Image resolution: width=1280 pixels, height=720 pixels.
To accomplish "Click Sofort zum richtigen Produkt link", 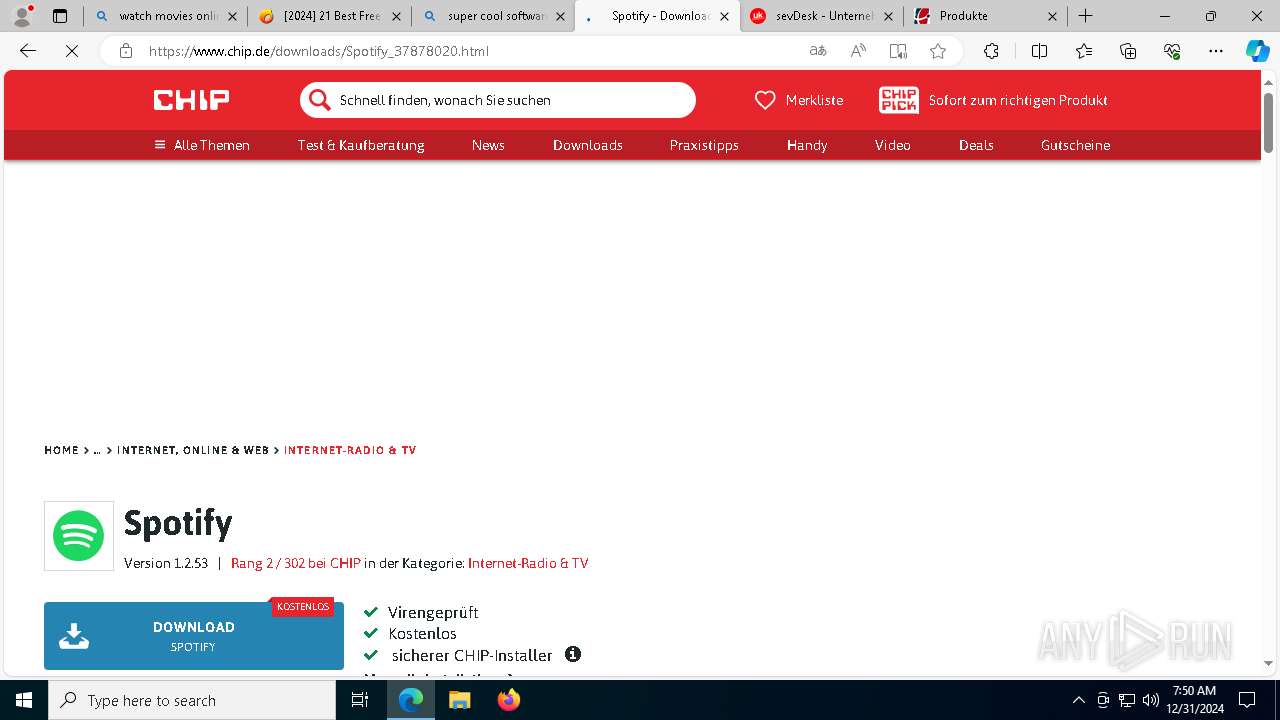I will pos(1018,100).
